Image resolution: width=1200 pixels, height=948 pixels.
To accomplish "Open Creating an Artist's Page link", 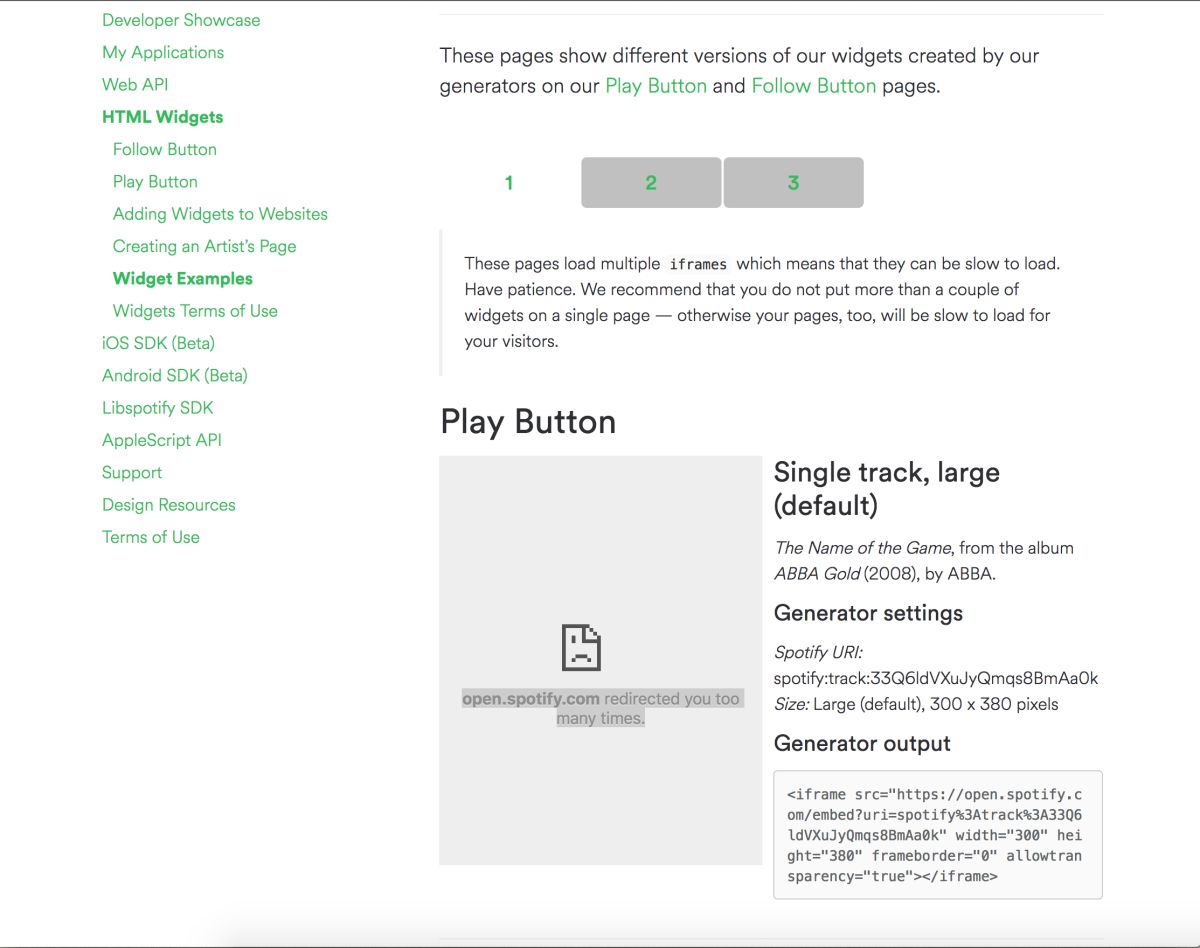I will pyautogui.click(x=205, y=246).
